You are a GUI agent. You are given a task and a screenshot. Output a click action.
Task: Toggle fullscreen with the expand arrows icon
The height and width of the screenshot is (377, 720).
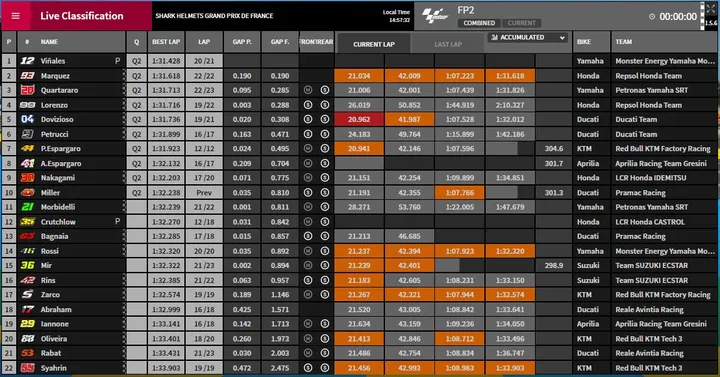pos(710,9)
